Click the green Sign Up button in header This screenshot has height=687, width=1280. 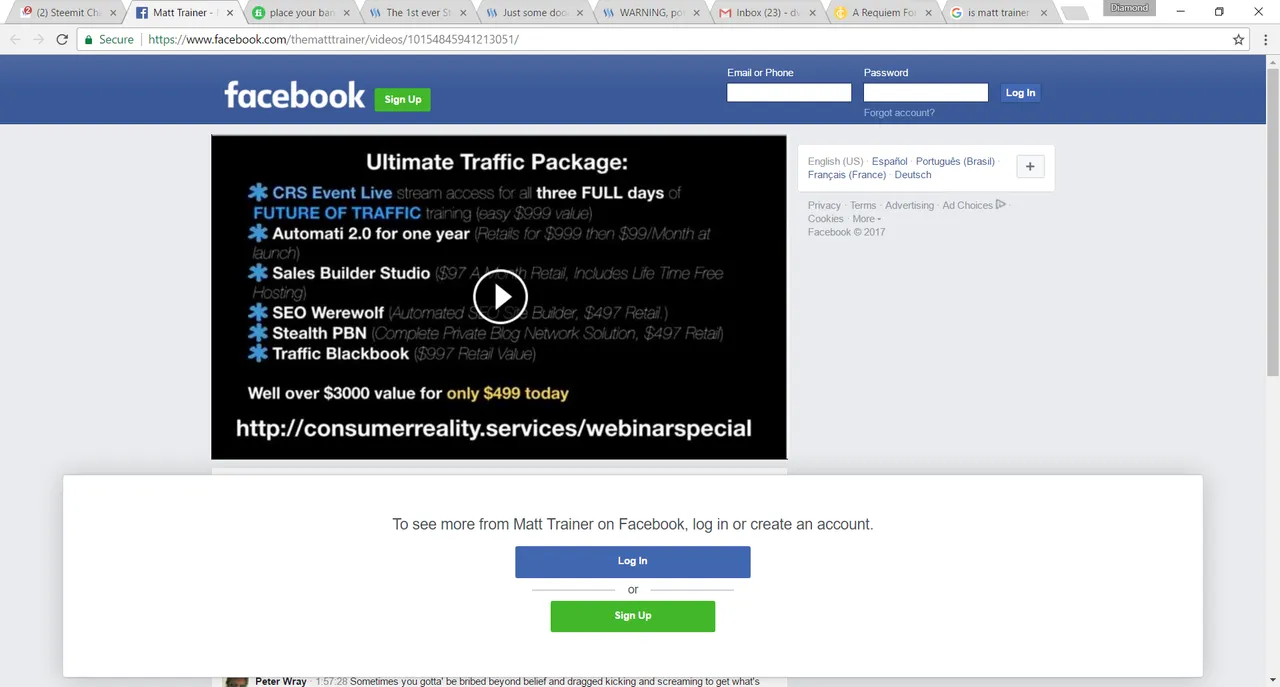tap(403, 99)
